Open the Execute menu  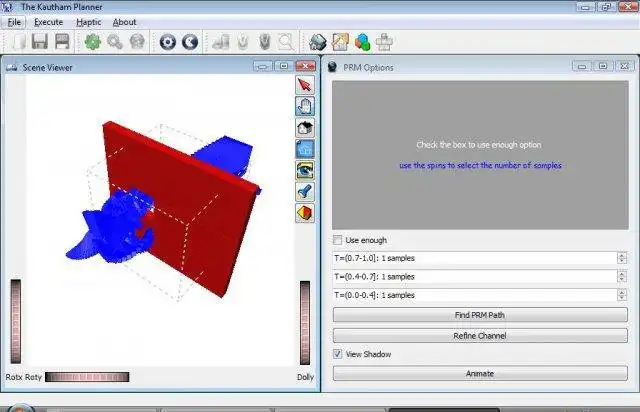pos(49,22)
